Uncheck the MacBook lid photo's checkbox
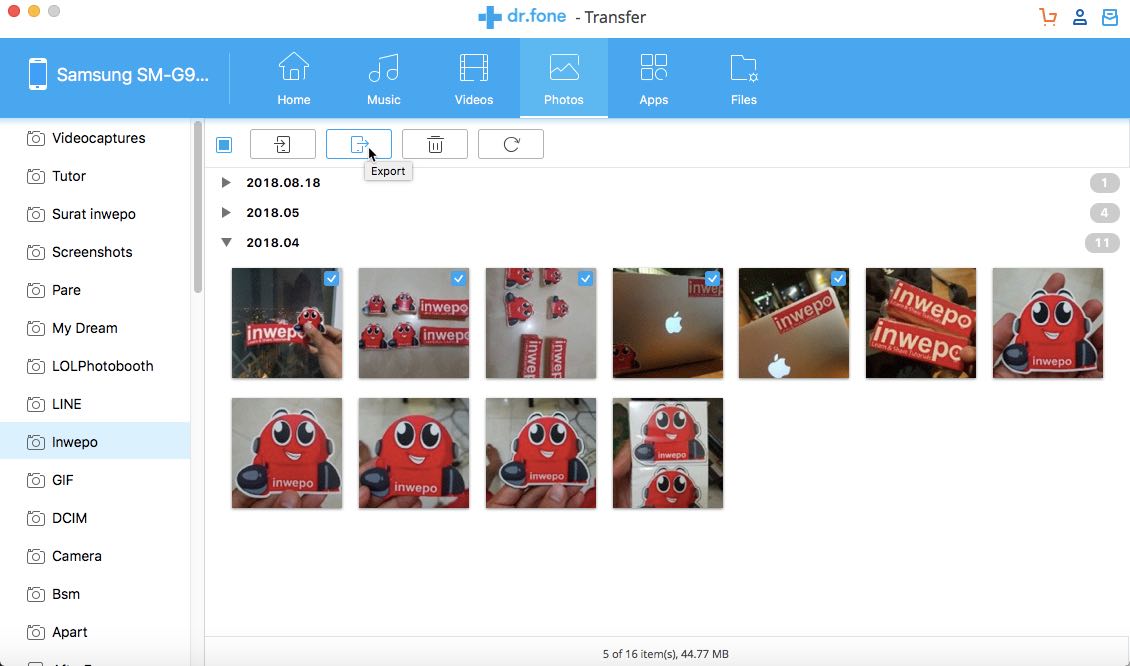The width and height of the screenshot is (1130, 666). 712,278
